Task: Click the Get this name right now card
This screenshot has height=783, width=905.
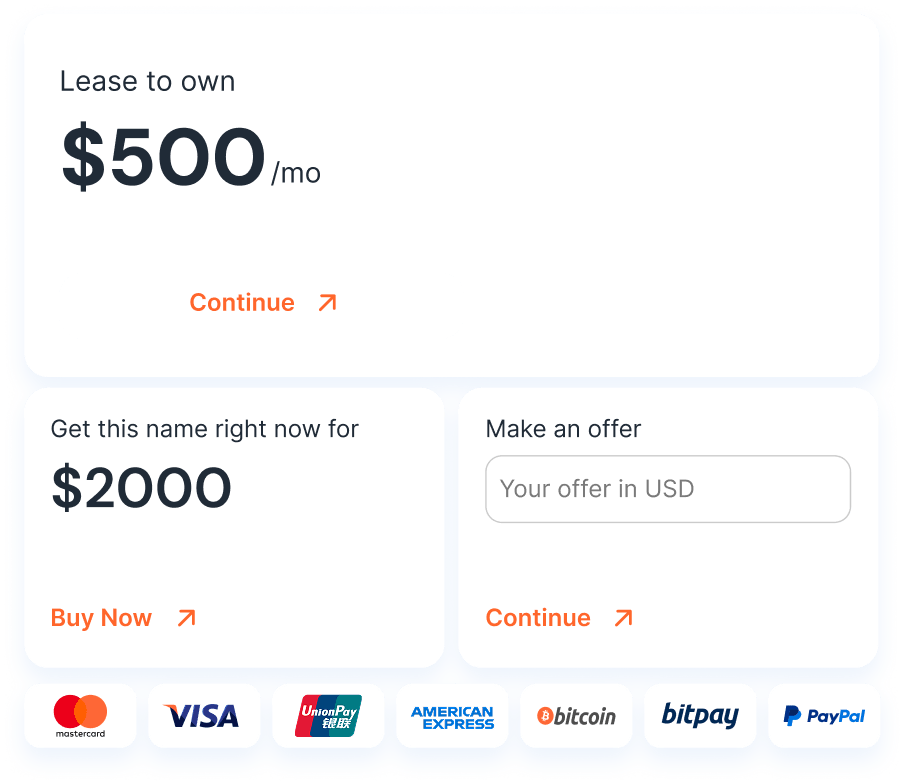Action: pos(234,527)
